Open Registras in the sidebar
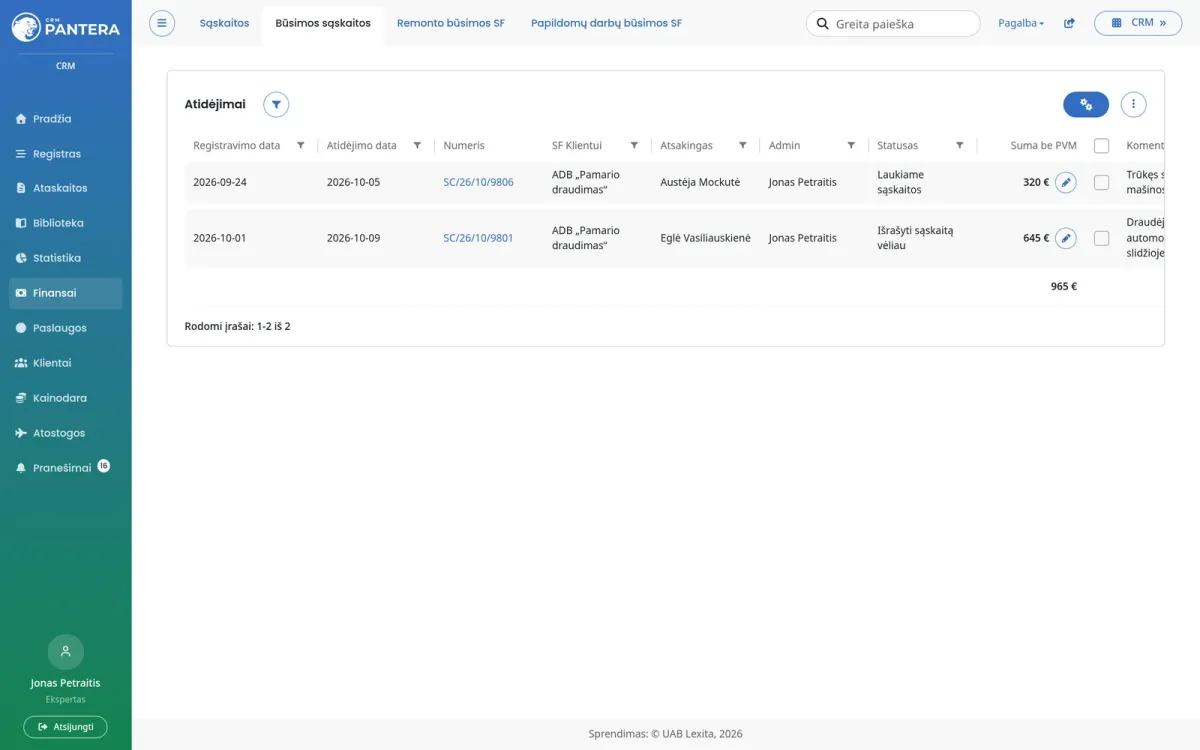This screenshot has width=1200, height=750. (x=66, y=154)
